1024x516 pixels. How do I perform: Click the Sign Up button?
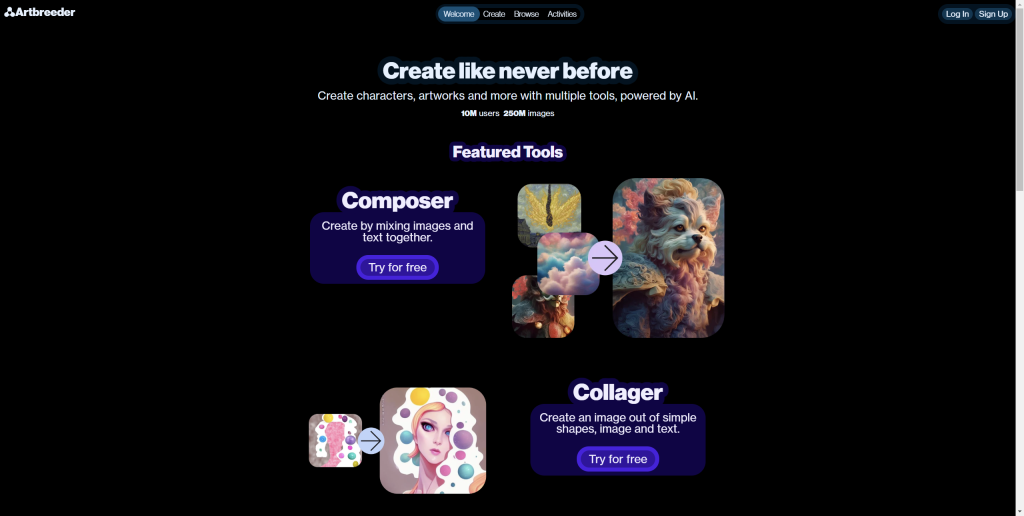(993, 14)
